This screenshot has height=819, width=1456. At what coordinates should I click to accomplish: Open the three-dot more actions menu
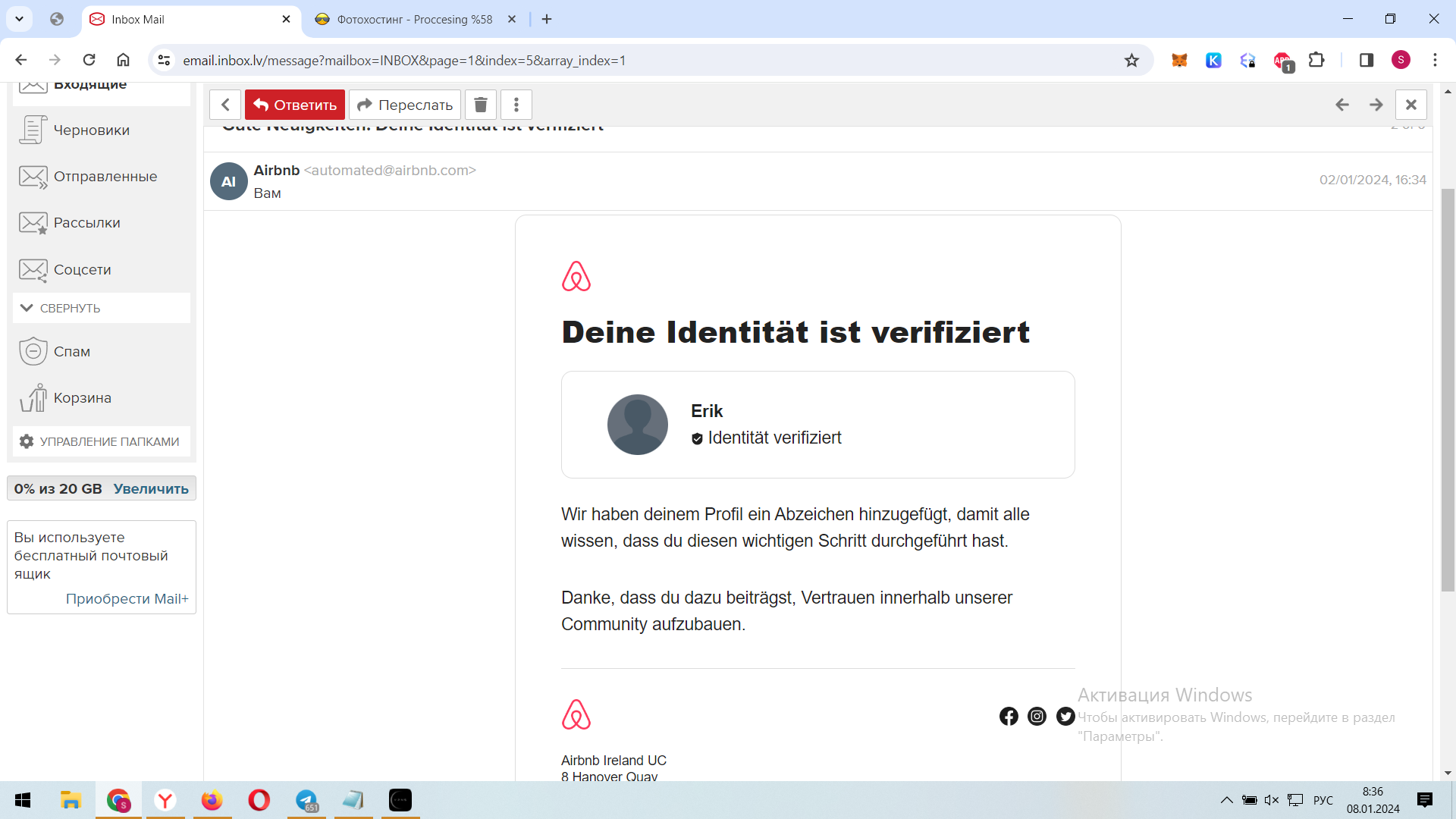tap(516, 105)
